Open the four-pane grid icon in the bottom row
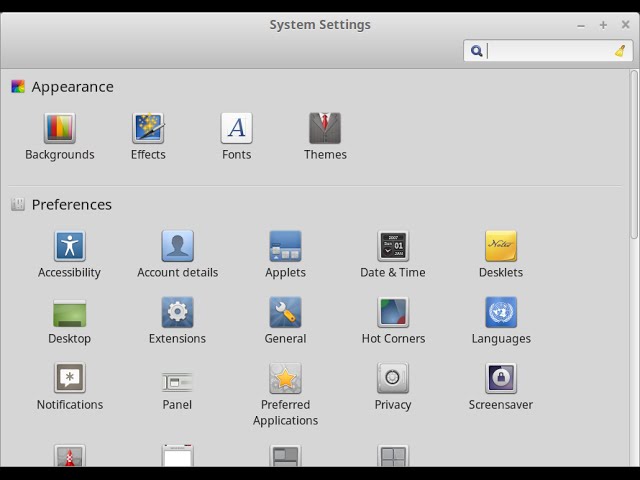This screenshot has height=480, width=640. coord(393,456)
